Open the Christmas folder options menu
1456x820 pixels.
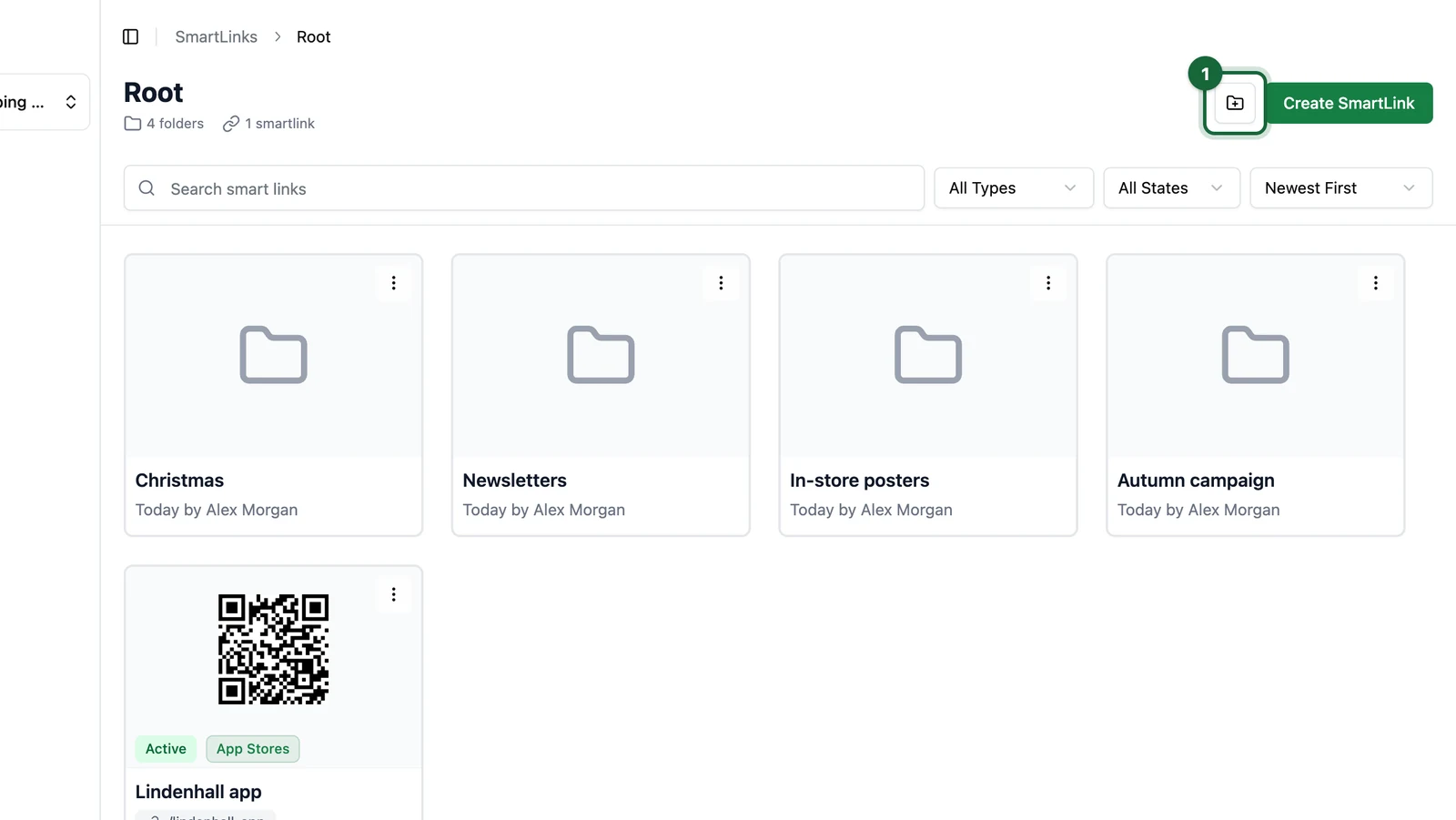[x=393, y=283]
